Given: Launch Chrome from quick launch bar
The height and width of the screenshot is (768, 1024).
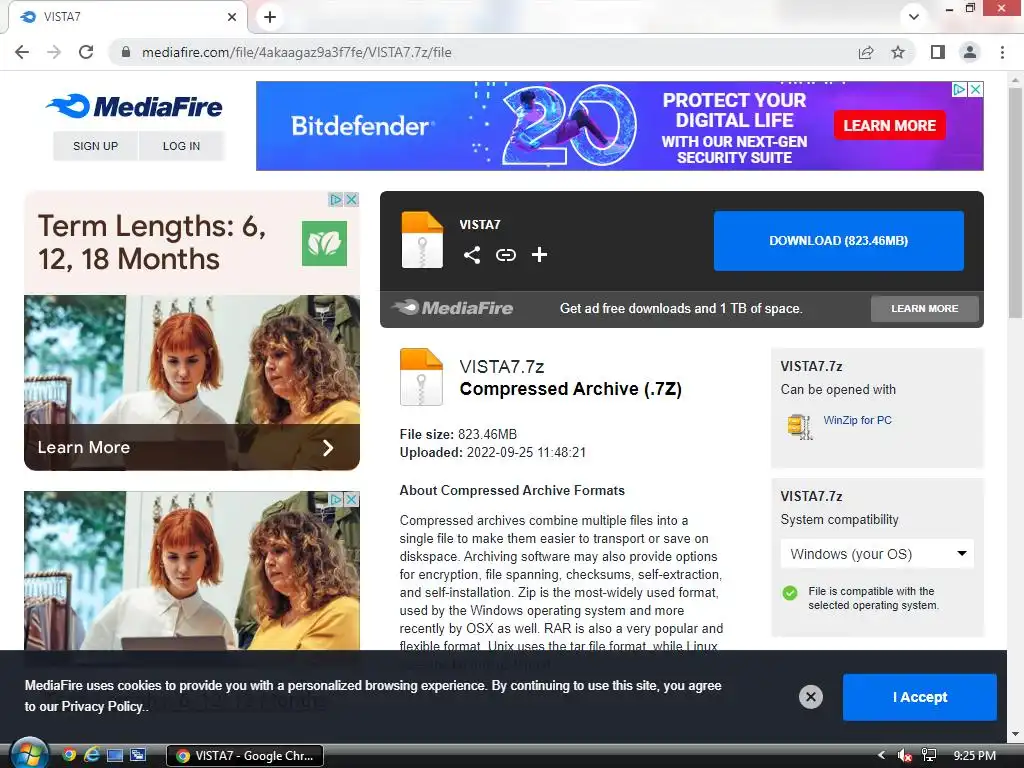Looking at the screenshot, I should point(69,755).
